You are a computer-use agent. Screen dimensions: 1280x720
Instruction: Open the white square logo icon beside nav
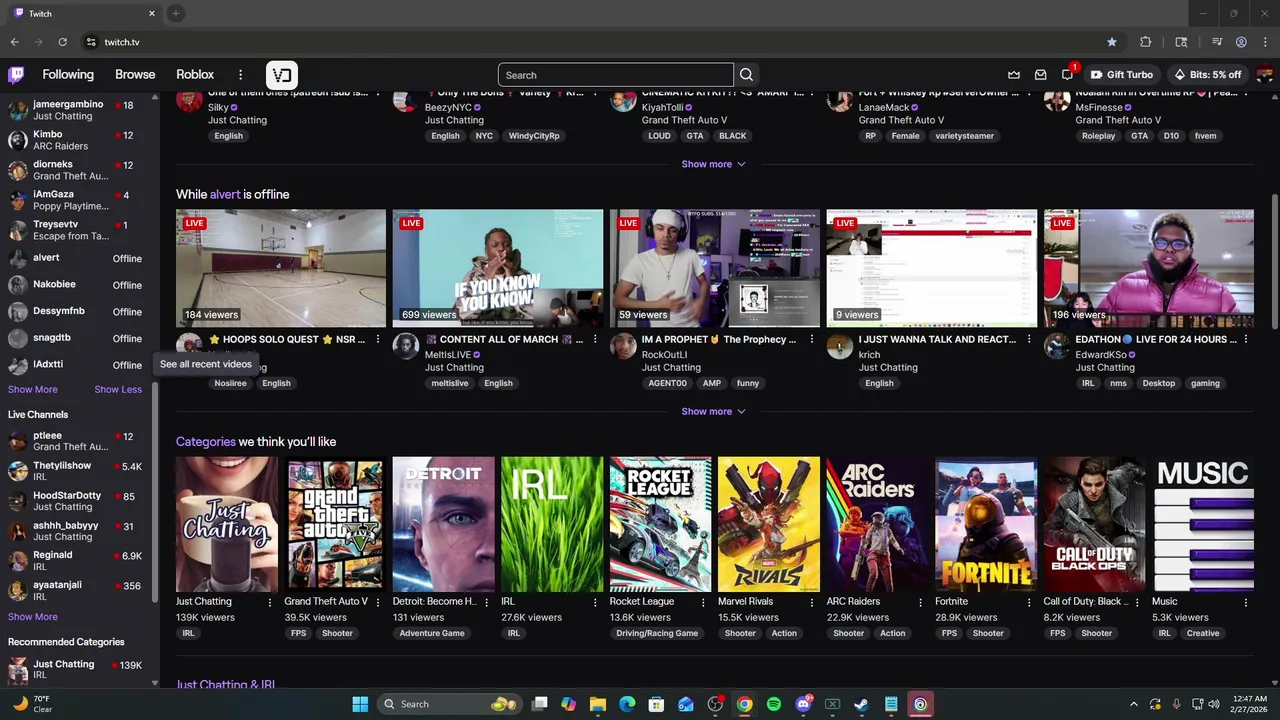(x=282, y=75)
